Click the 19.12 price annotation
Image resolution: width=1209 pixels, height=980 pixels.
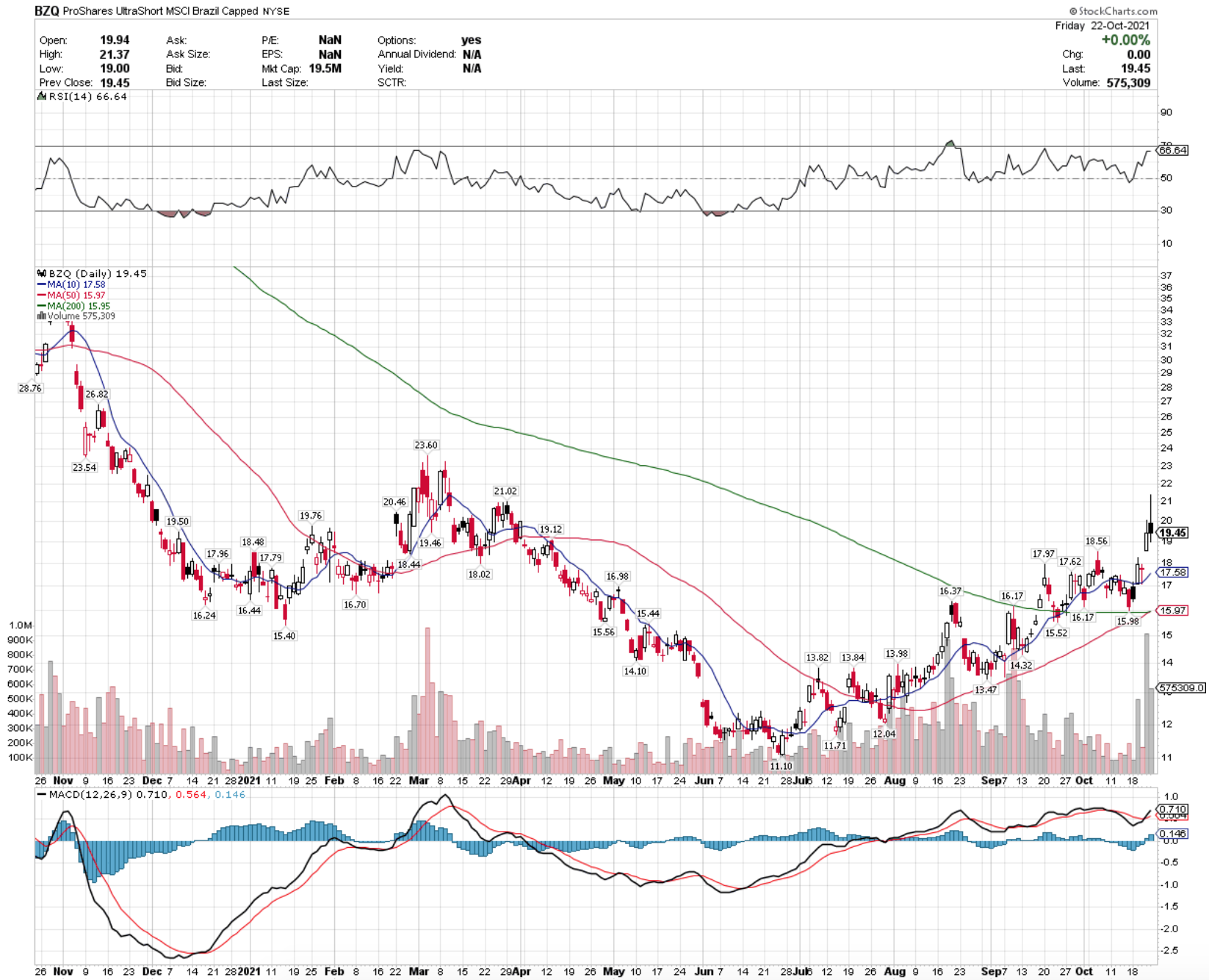(x=551, y=530)
